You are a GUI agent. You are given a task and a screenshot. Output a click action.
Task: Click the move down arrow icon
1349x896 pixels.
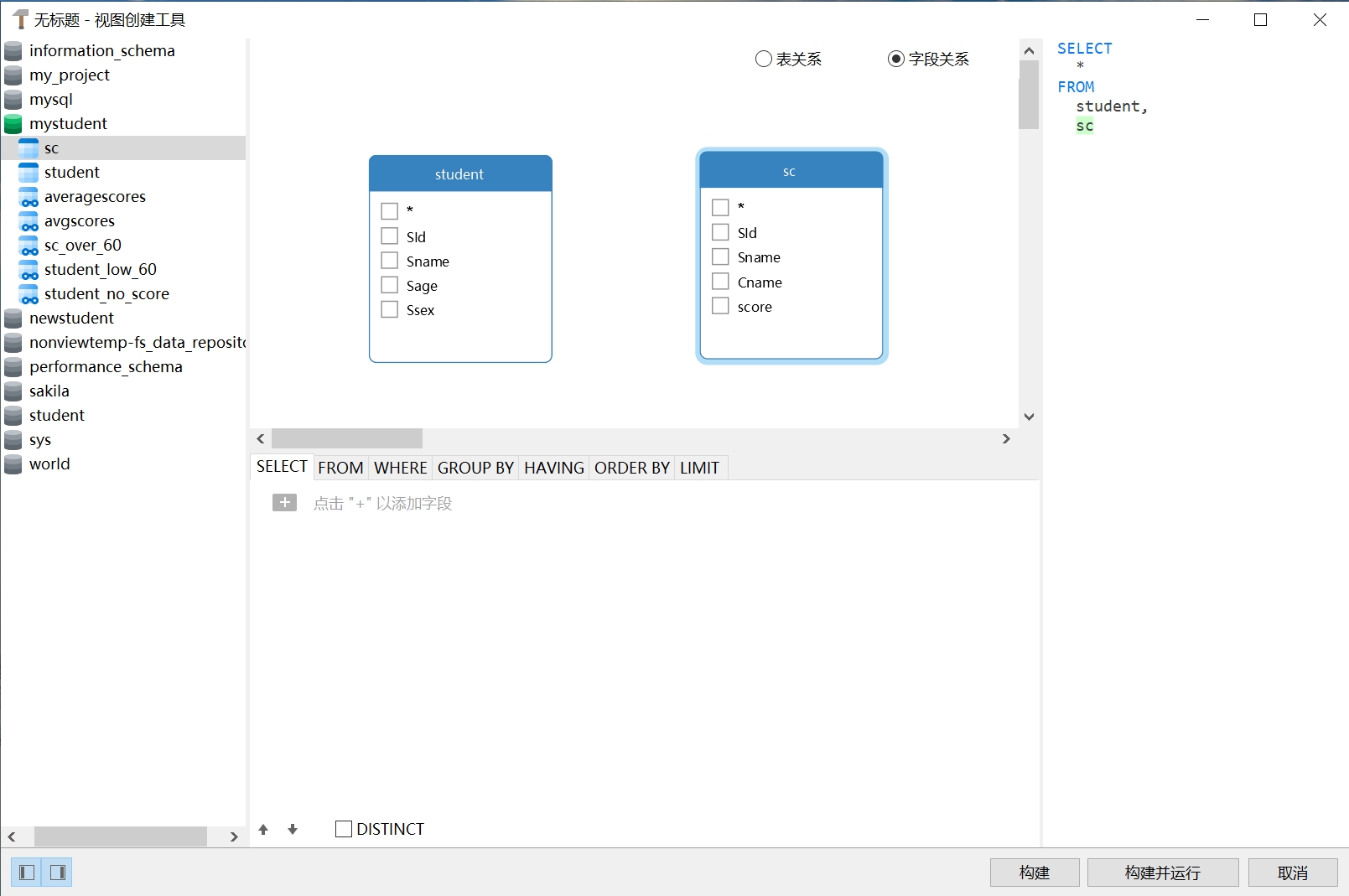[x=293, y=829]
